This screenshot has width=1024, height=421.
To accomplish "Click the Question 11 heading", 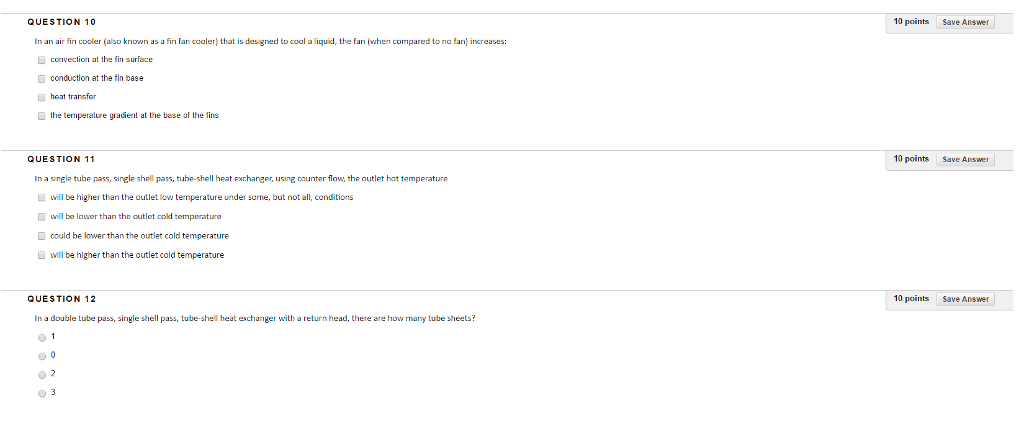I will [x=62, y=159].
